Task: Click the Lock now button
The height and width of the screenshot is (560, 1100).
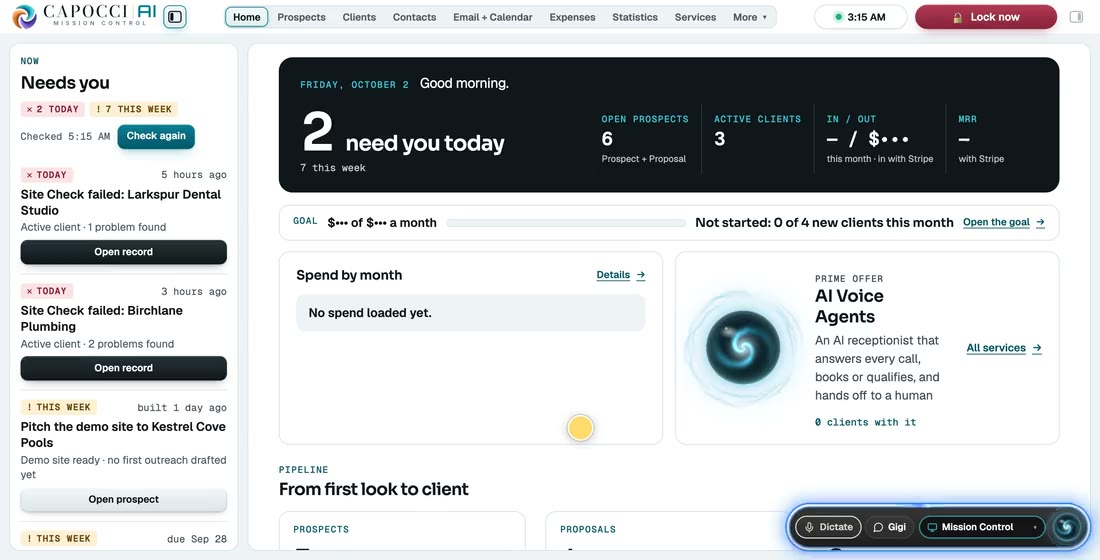Action: pos(986,17)
